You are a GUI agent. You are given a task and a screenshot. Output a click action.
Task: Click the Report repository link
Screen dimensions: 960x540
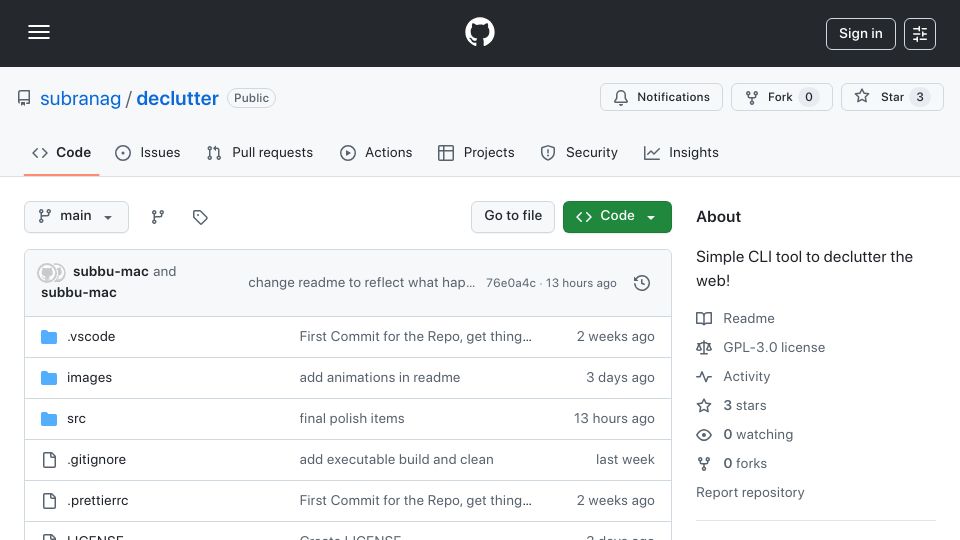tap(750, 493)
